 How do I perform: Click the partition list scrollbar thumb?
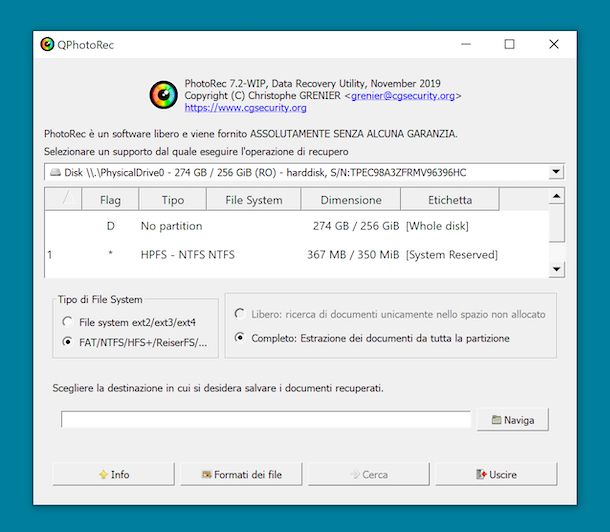pyautogui.click(x=556, y=223)
